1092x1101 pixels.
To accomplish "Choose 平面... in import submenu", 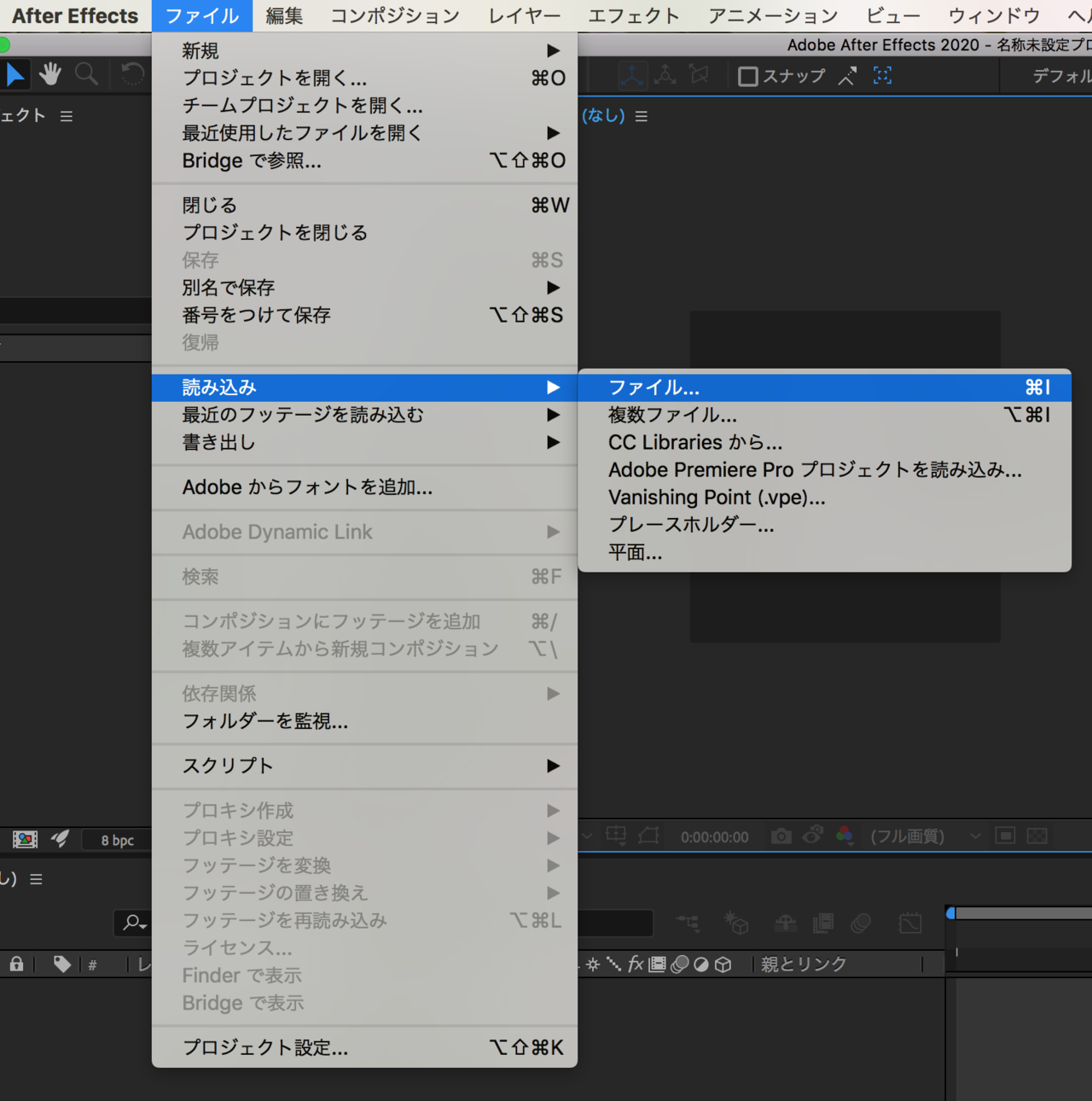I will tap(825, 552).
